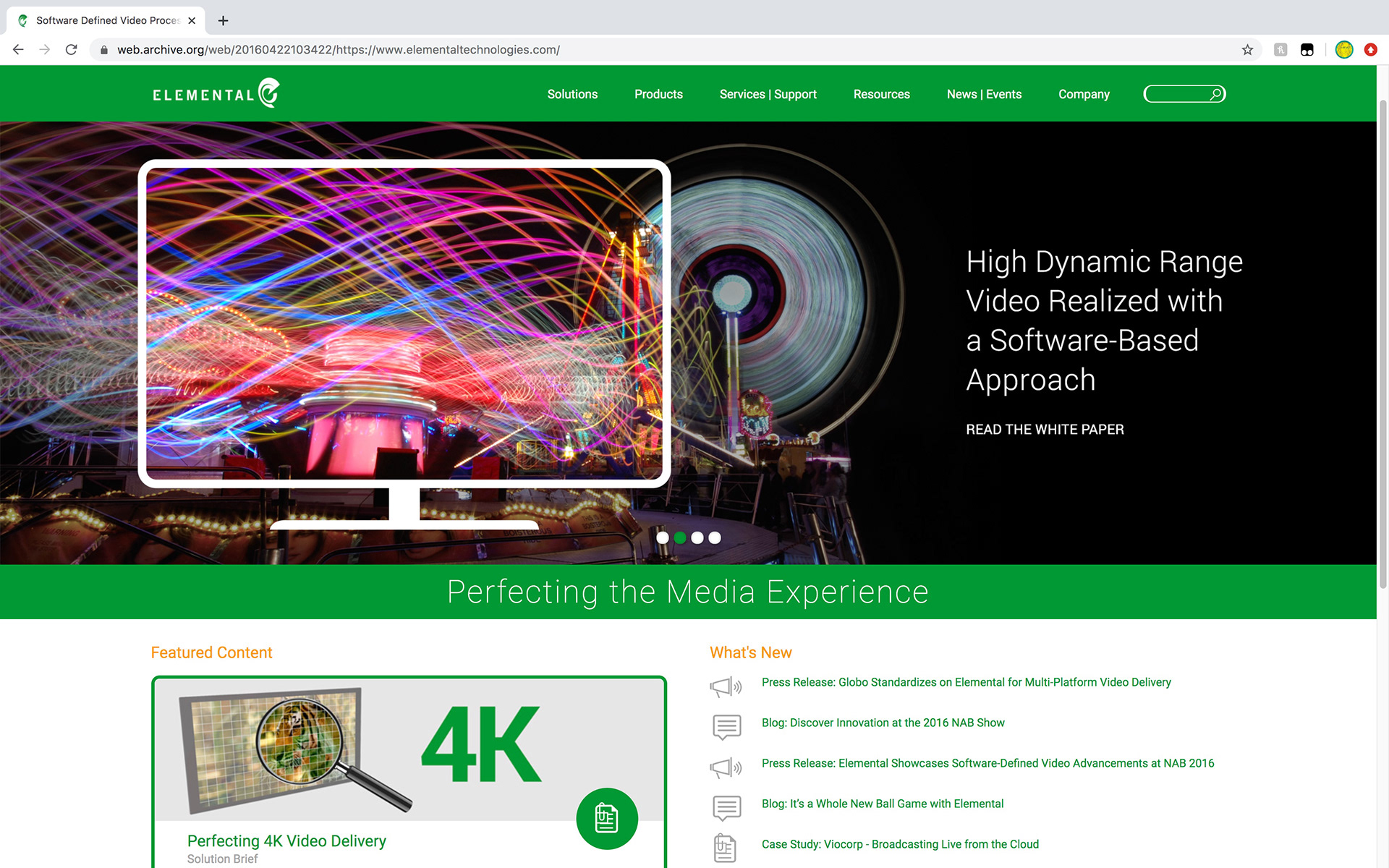Click the Elemental logo in the header

point(216,93)
